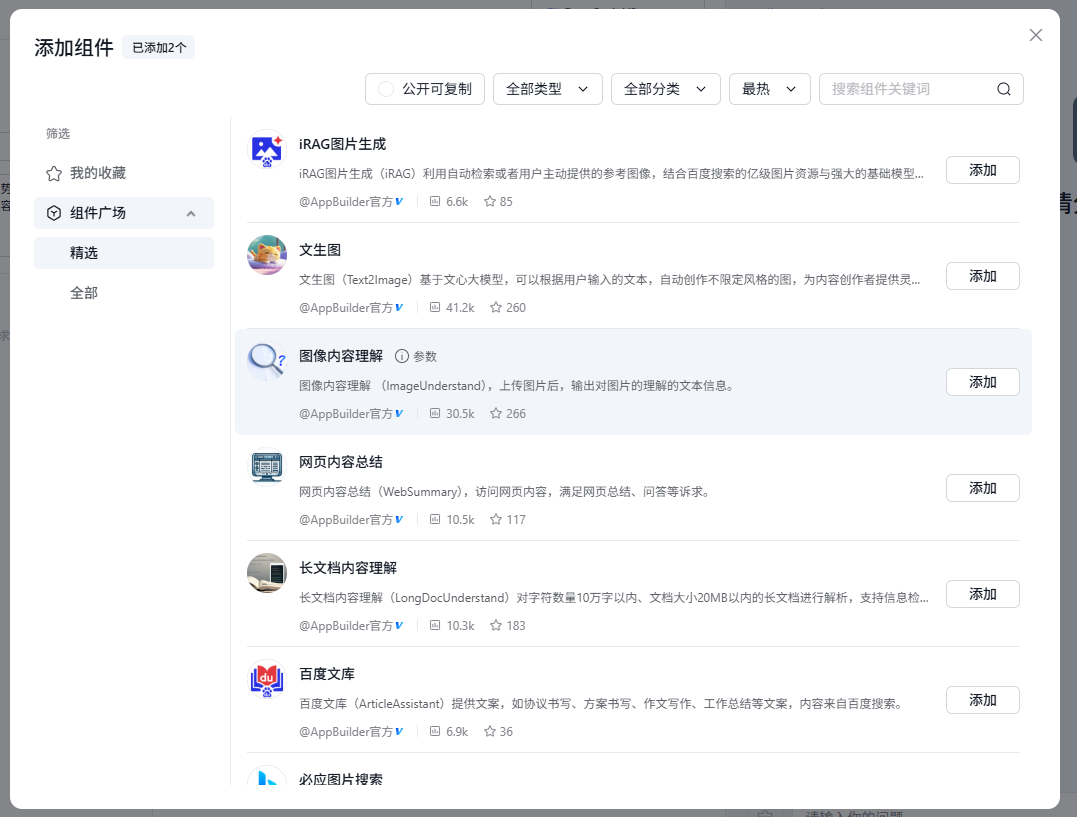Click the 文生图 cat thumbnail icon

(x=266, y=256)
